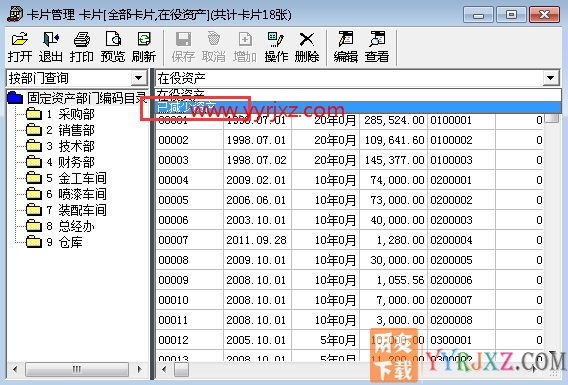Click the 编辑 (Edit) toolbar icon
This screenshot has width=568, height=385.
point(346,48)
